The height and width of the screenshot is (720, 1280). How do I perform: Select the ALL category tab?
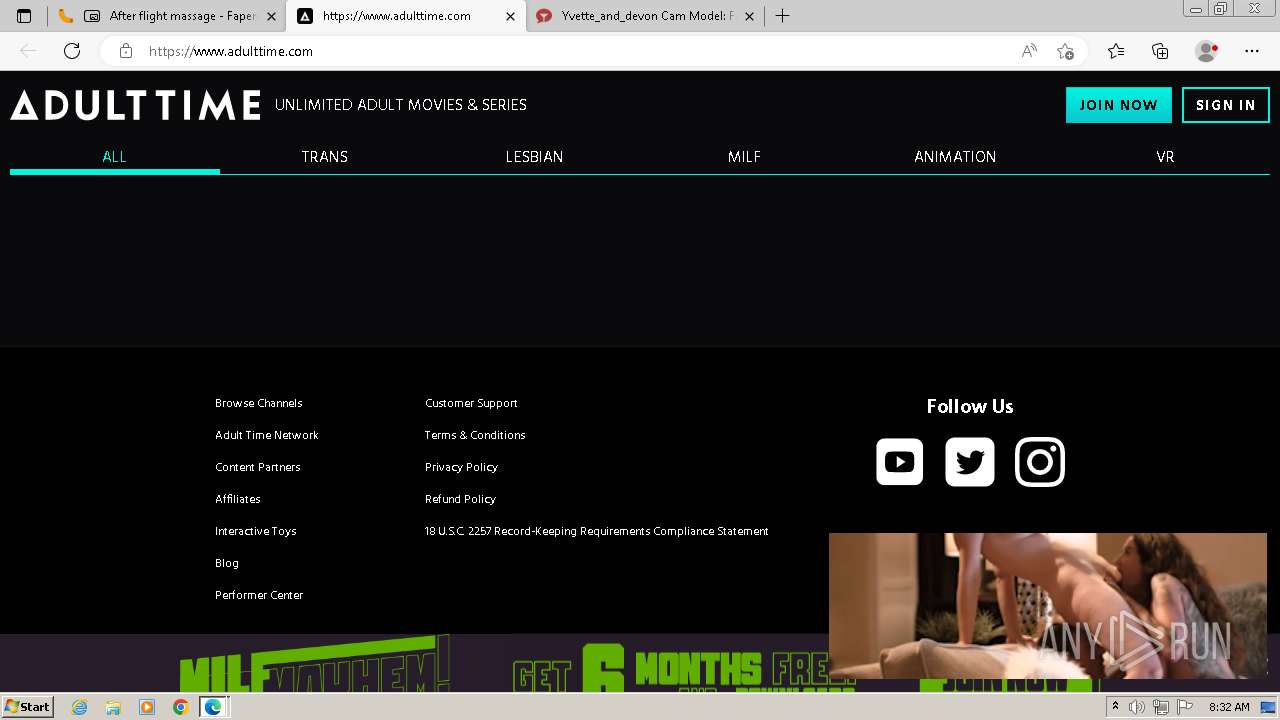pyautogui.click(x=114, y=157)
